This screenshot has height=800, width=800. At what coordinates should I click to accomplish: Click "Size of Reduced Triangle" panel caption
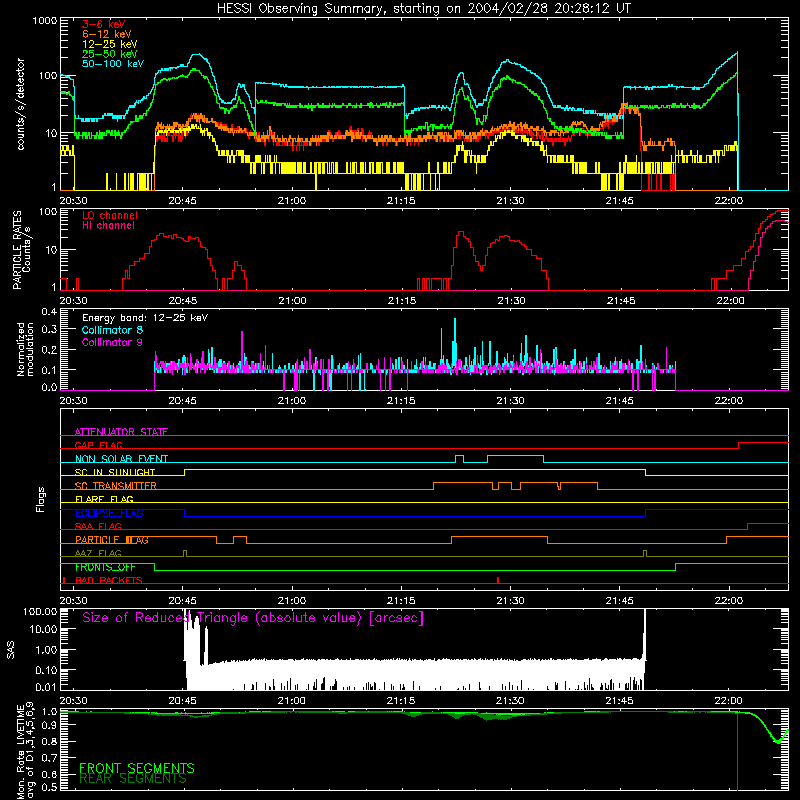point(253,618)
